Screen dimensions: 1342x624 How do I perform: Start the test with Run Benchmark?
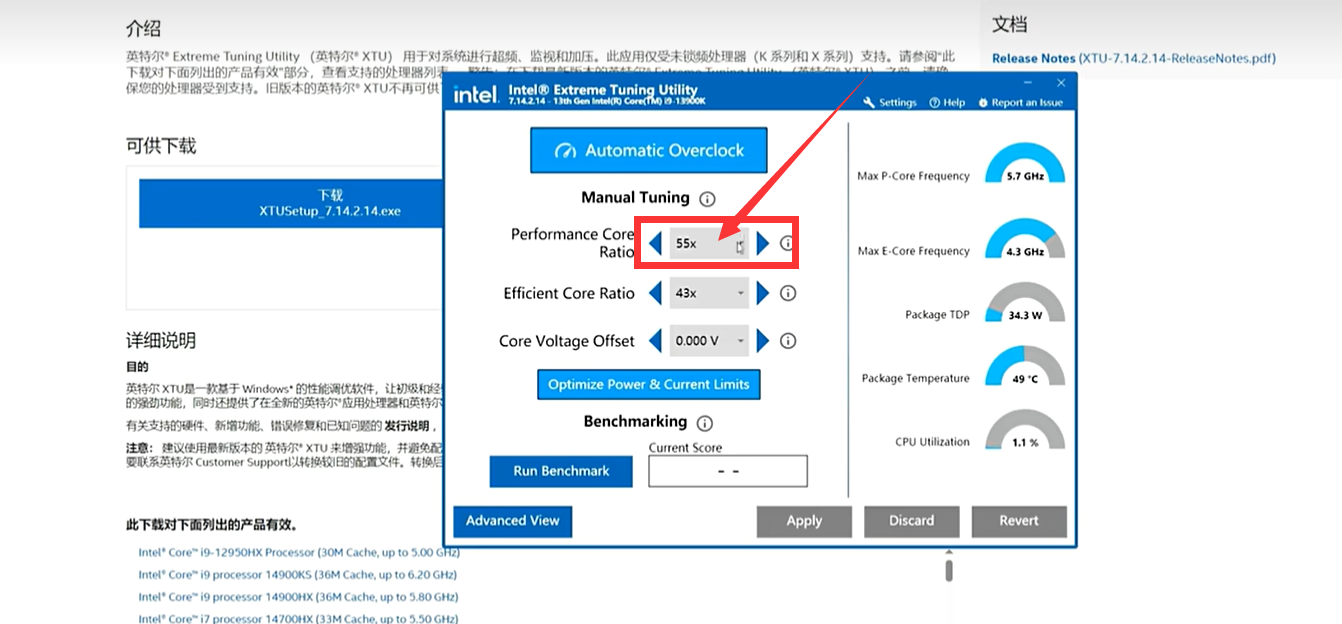tap(561, 471)
